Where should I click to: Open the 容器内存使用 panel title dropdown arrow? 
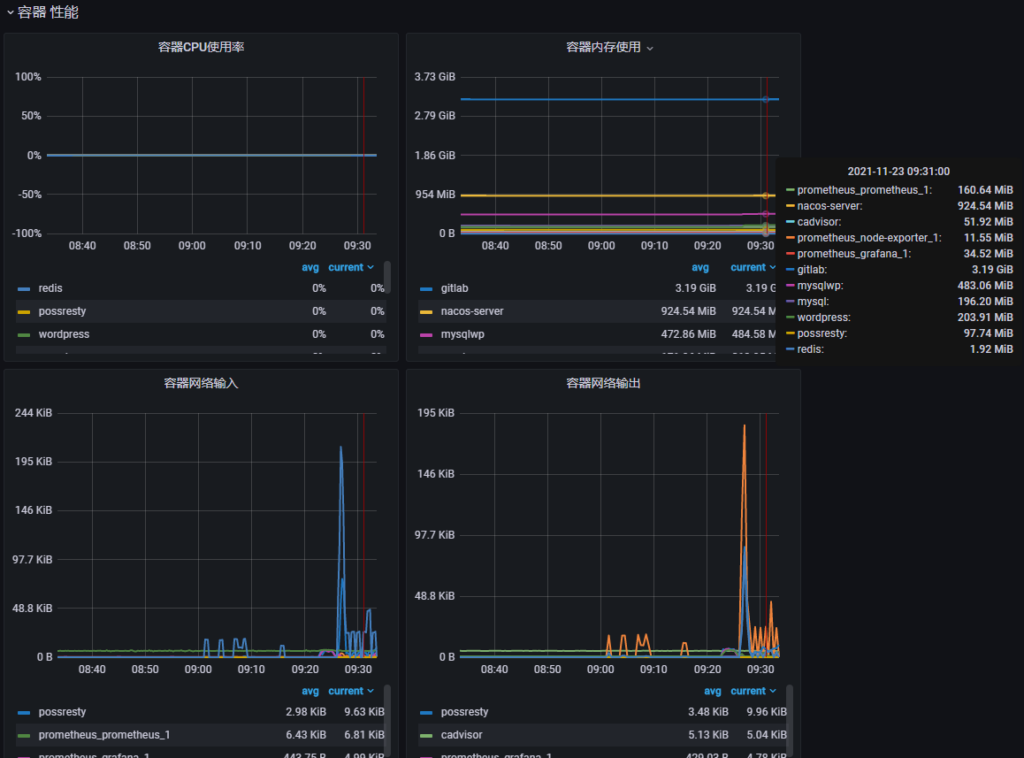click(650, 48)
